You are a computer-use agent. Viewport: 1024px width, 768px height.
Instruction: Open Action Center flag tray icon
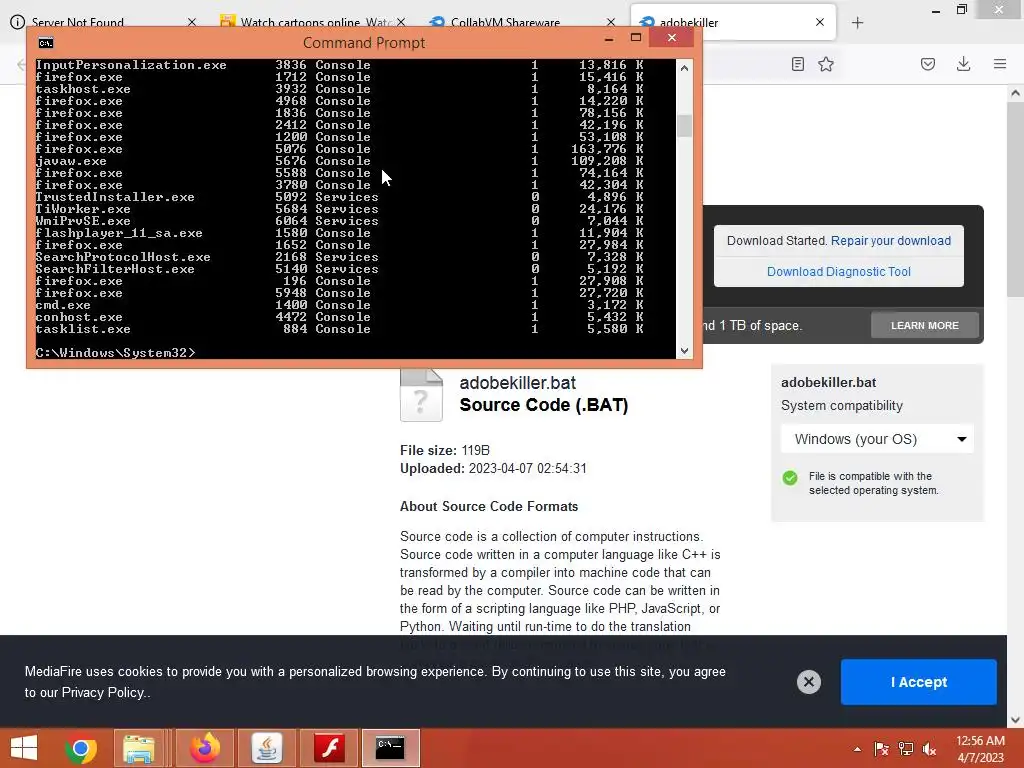[882, 749]
